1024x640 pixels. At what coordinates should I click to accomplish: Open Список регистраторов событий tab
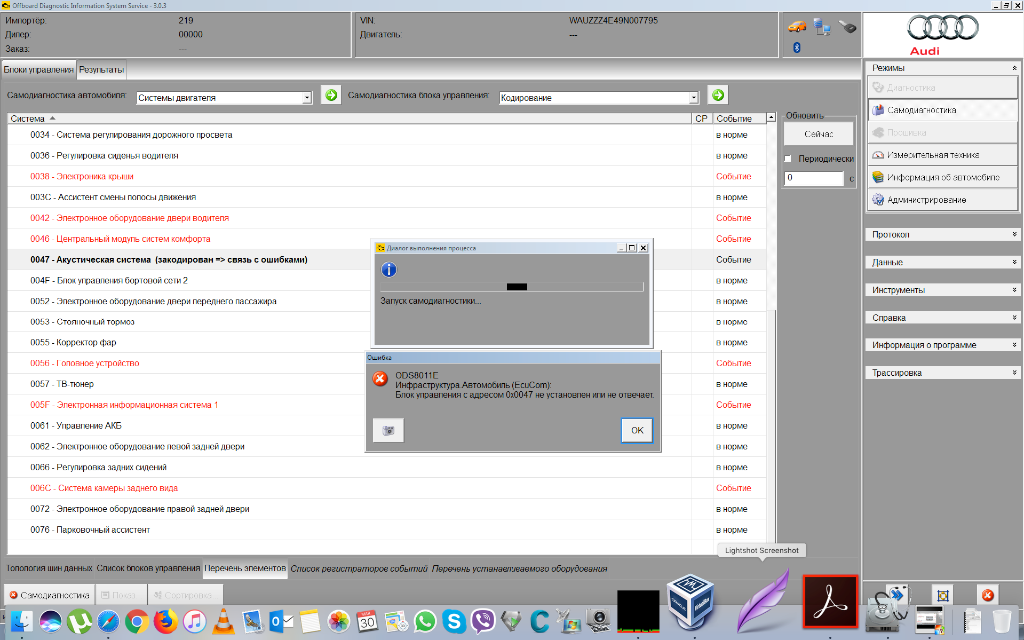[359, 569]
